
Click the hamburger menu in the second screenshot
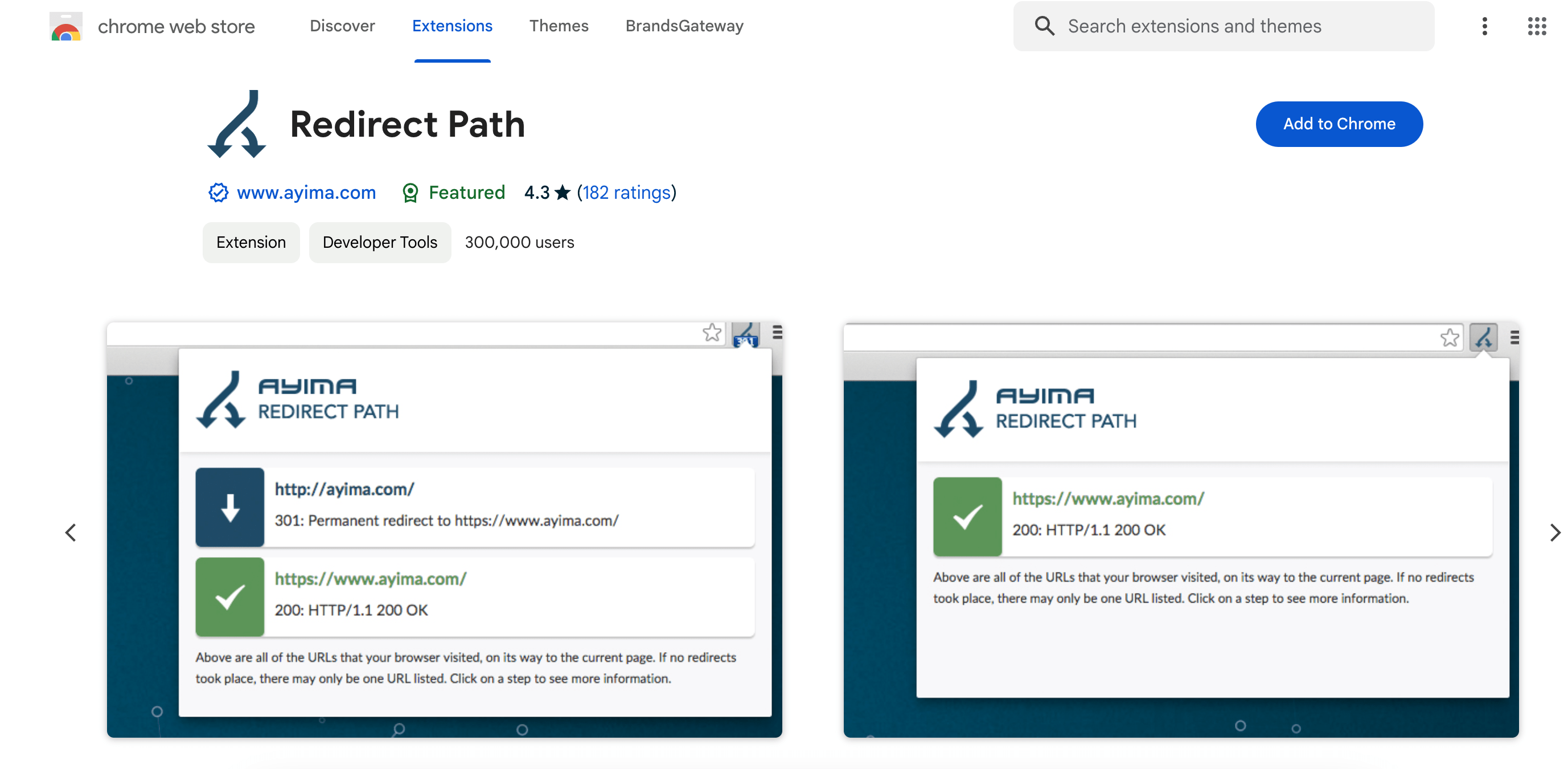[1514, 337]
